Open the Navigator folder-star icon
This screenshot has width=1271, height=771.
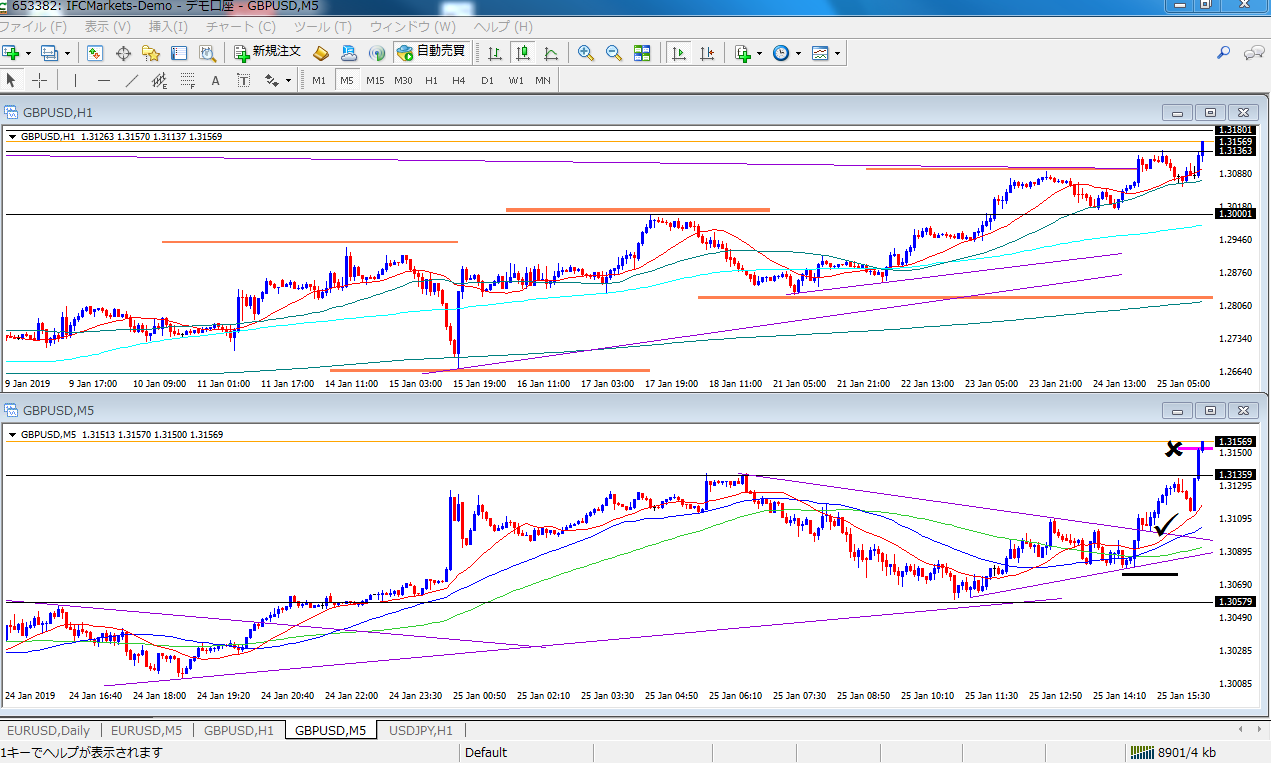coord(152,52)
